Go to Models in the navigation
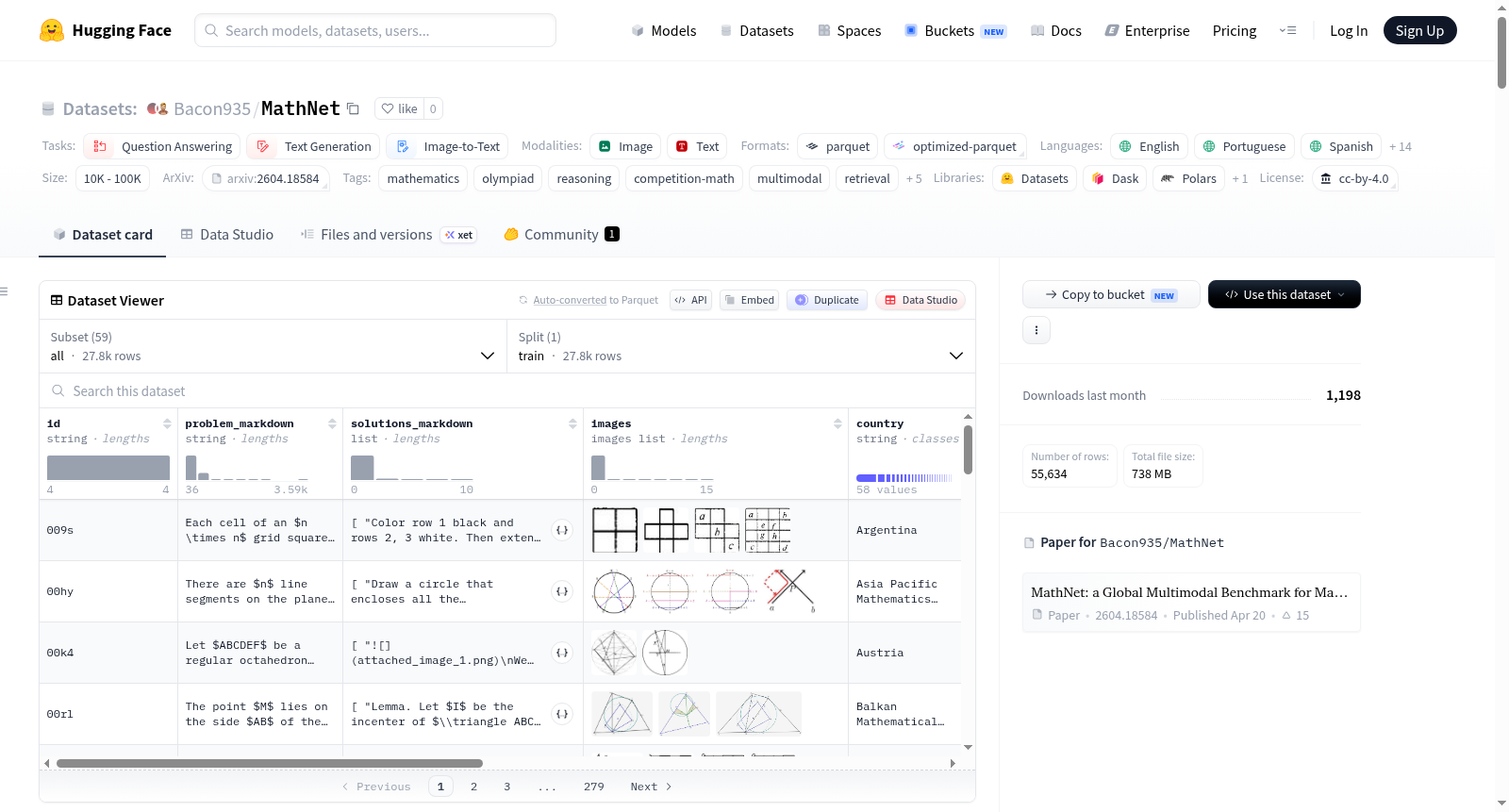1509x812 pixels. click(x=664, y=31)
